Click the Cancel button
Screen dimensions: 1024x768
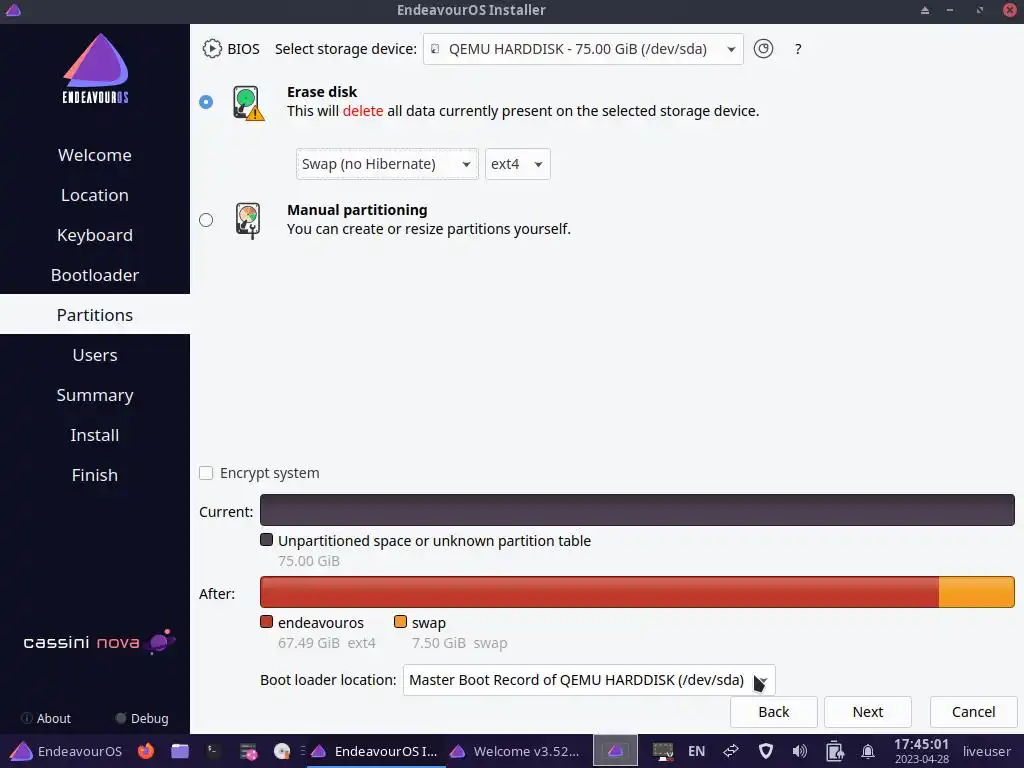coord(974,712)
